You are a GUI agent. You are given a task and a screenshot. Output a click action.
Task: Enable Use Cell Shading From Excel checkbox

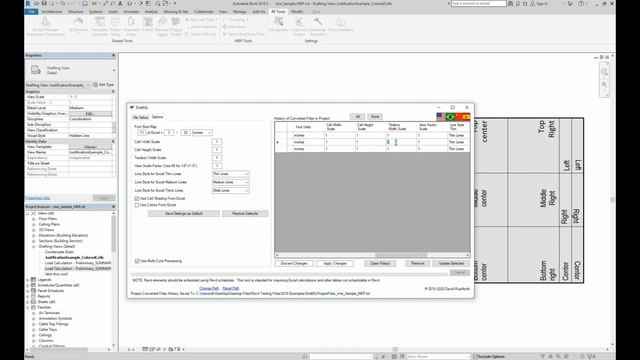coord(137,198)
